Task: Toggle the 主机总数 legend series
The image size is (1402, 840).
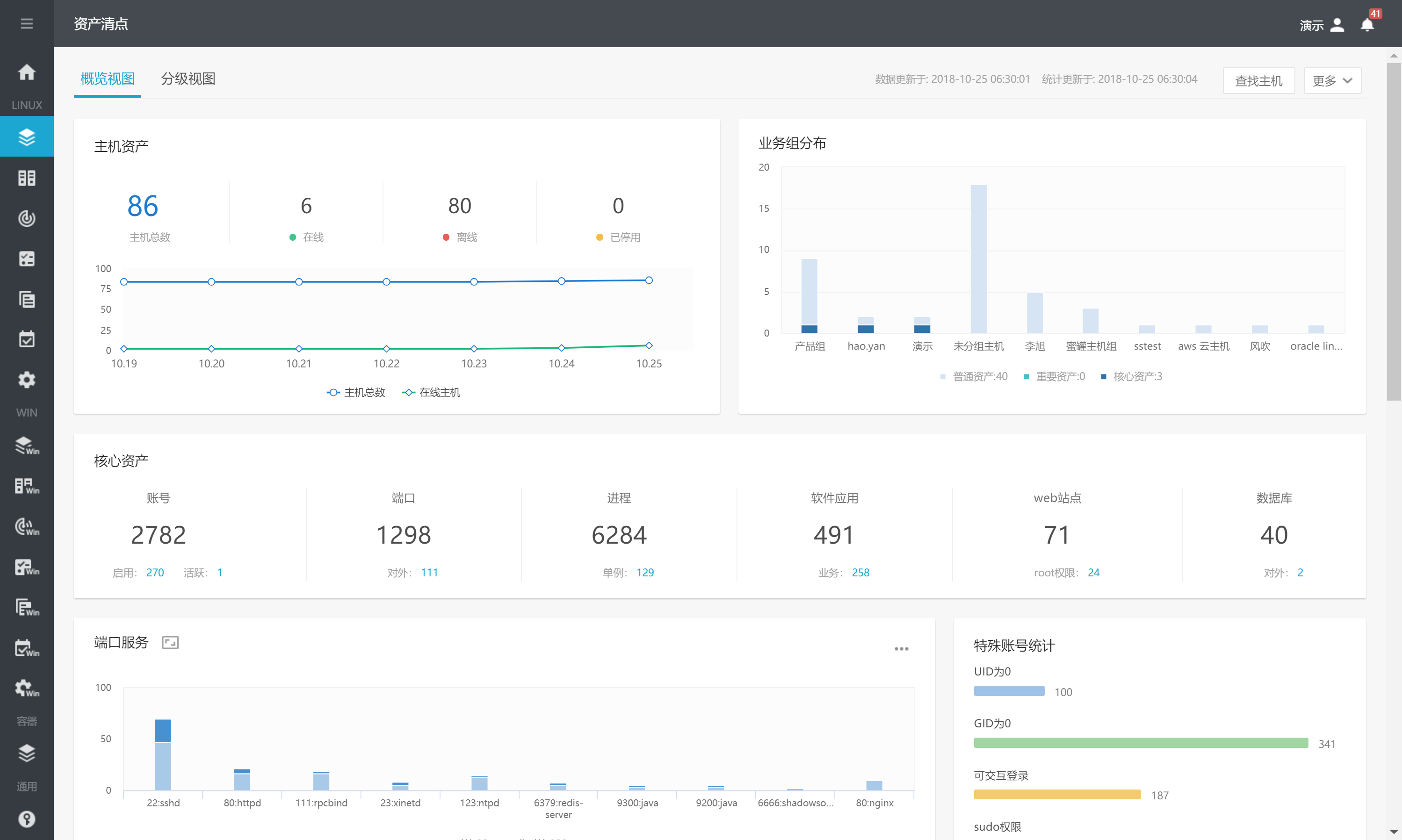Action: 356,392
